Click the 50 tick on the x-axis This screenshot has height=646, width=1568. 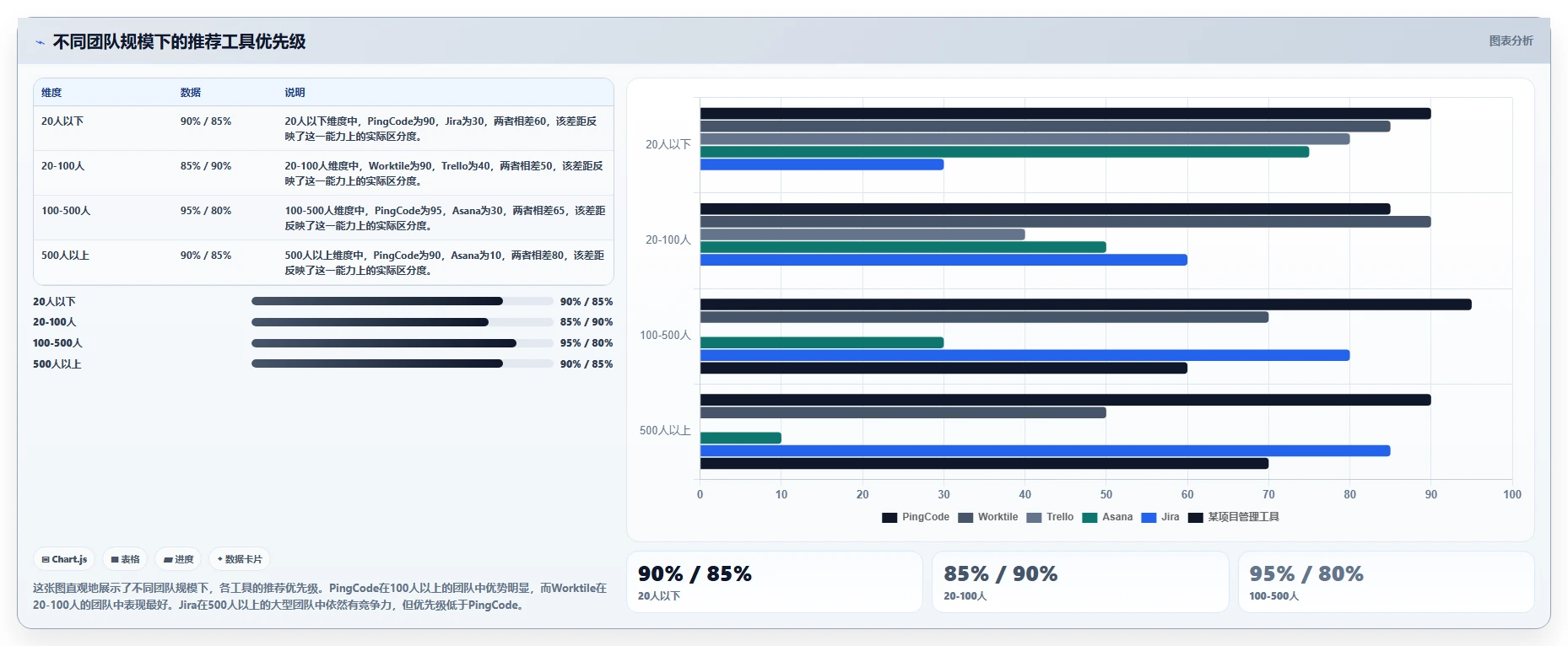pos(1106,495)
